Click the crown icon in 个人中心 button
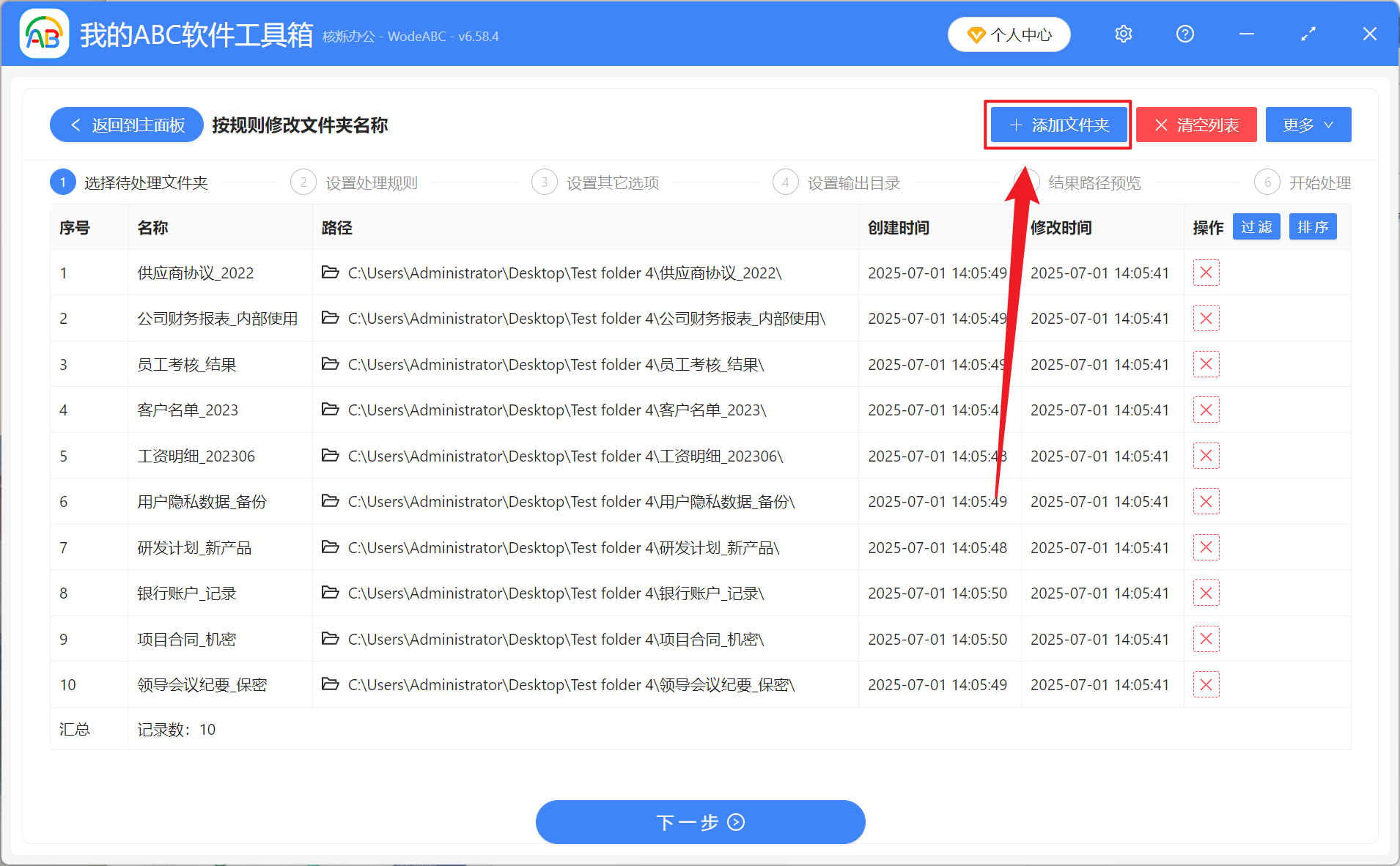Viewport: 1400px width, 866px height. coord(975,34)
